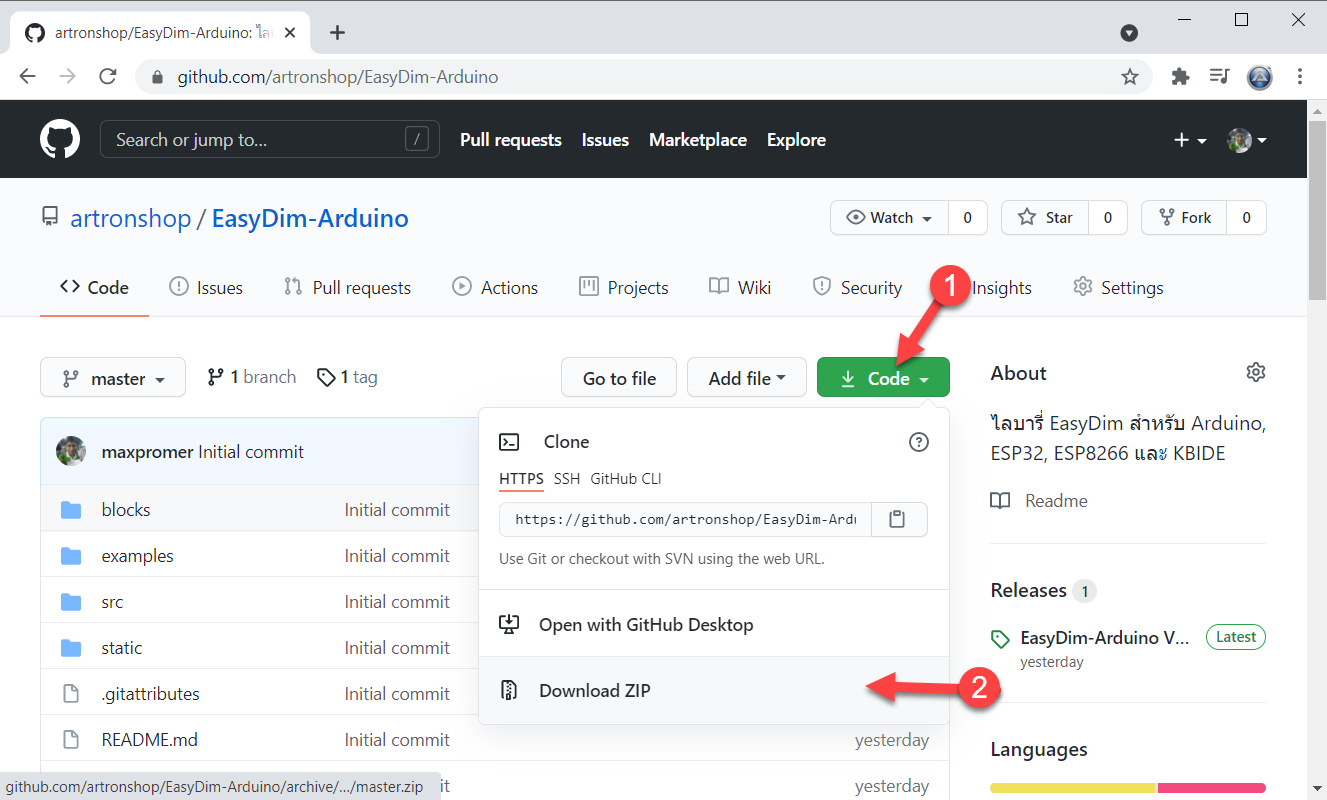This screenshot has height=800, width=1327.
Task: Open the Pull requests repository tab
Action: pyautogui.click(x=347, y=288)
